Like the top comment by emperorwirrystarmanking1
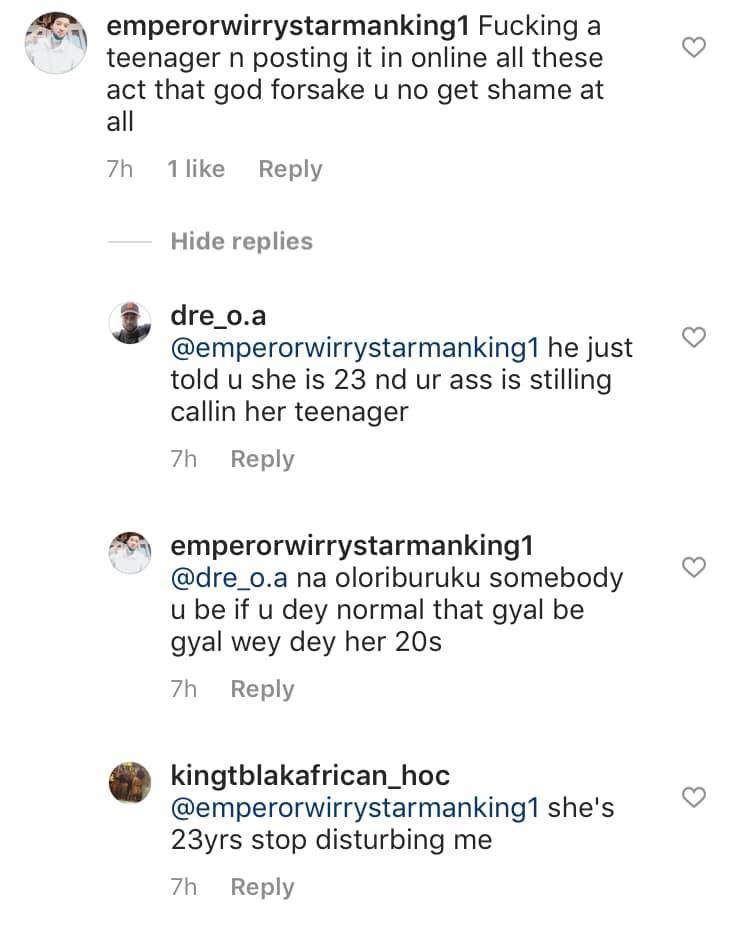 pos(694,46)
